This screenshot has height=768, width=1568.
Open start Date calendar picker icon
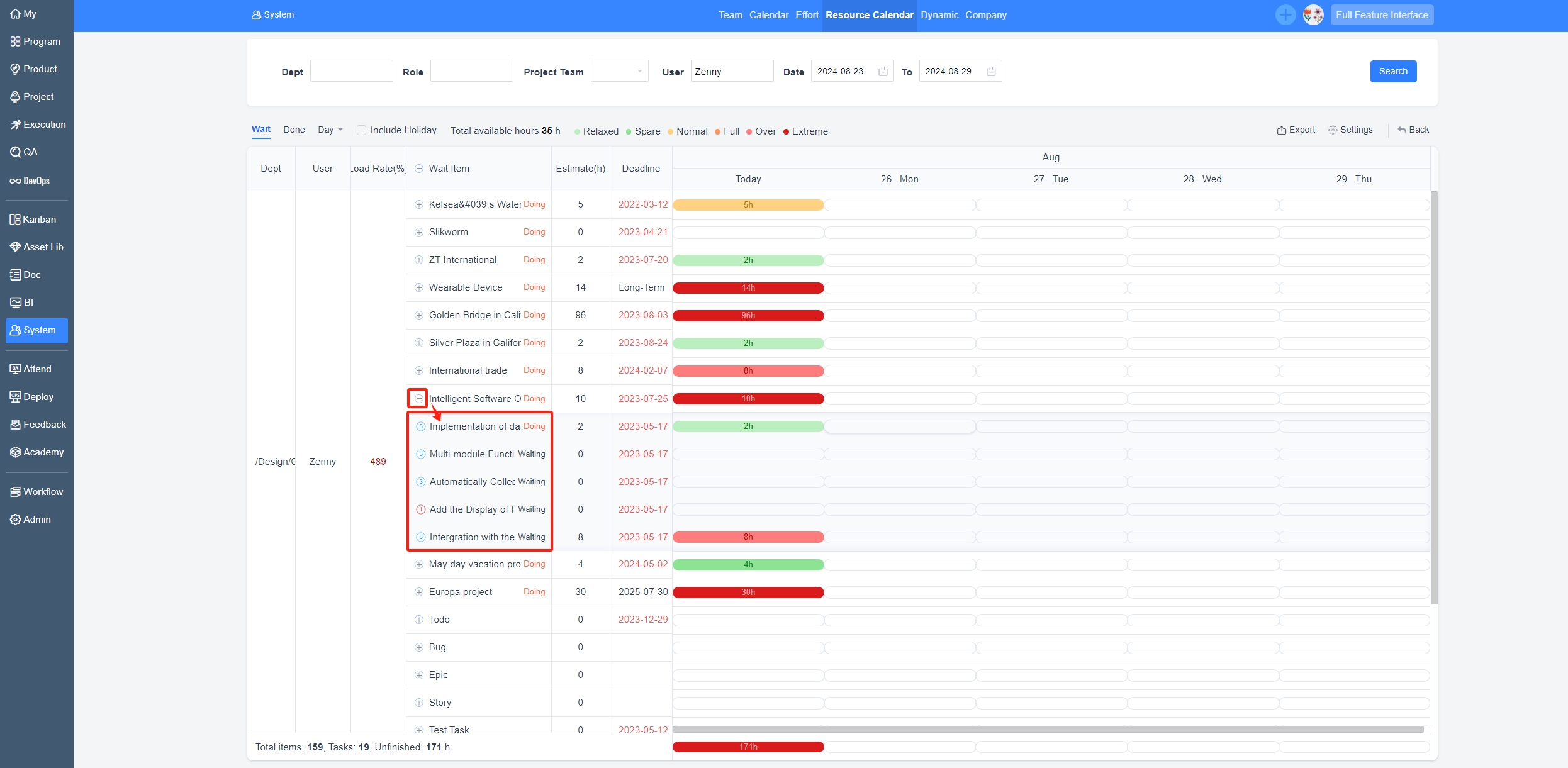point(883,72)
